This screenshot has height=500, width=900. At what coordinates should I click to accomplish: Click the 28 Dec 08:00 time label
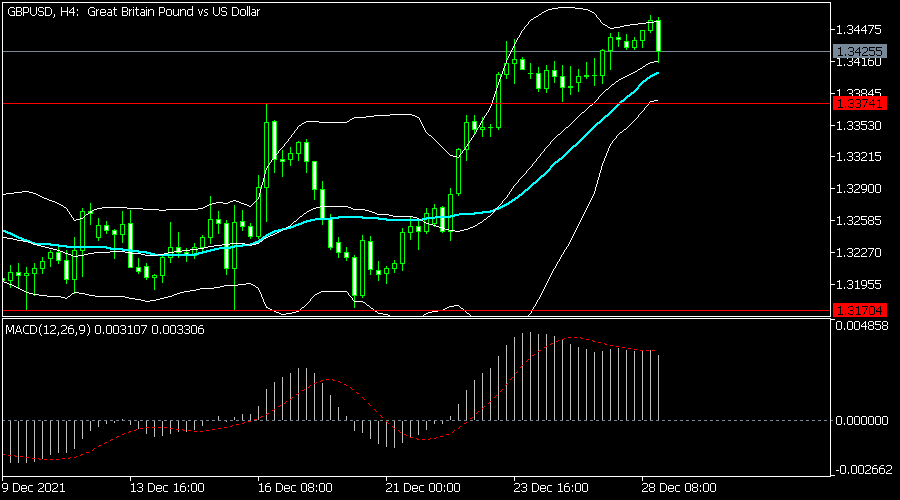click(679, 488)
